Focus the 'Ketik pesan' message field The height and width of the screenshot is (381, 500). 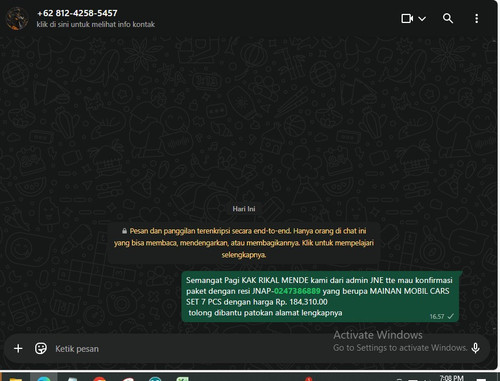tap(193, 349)
